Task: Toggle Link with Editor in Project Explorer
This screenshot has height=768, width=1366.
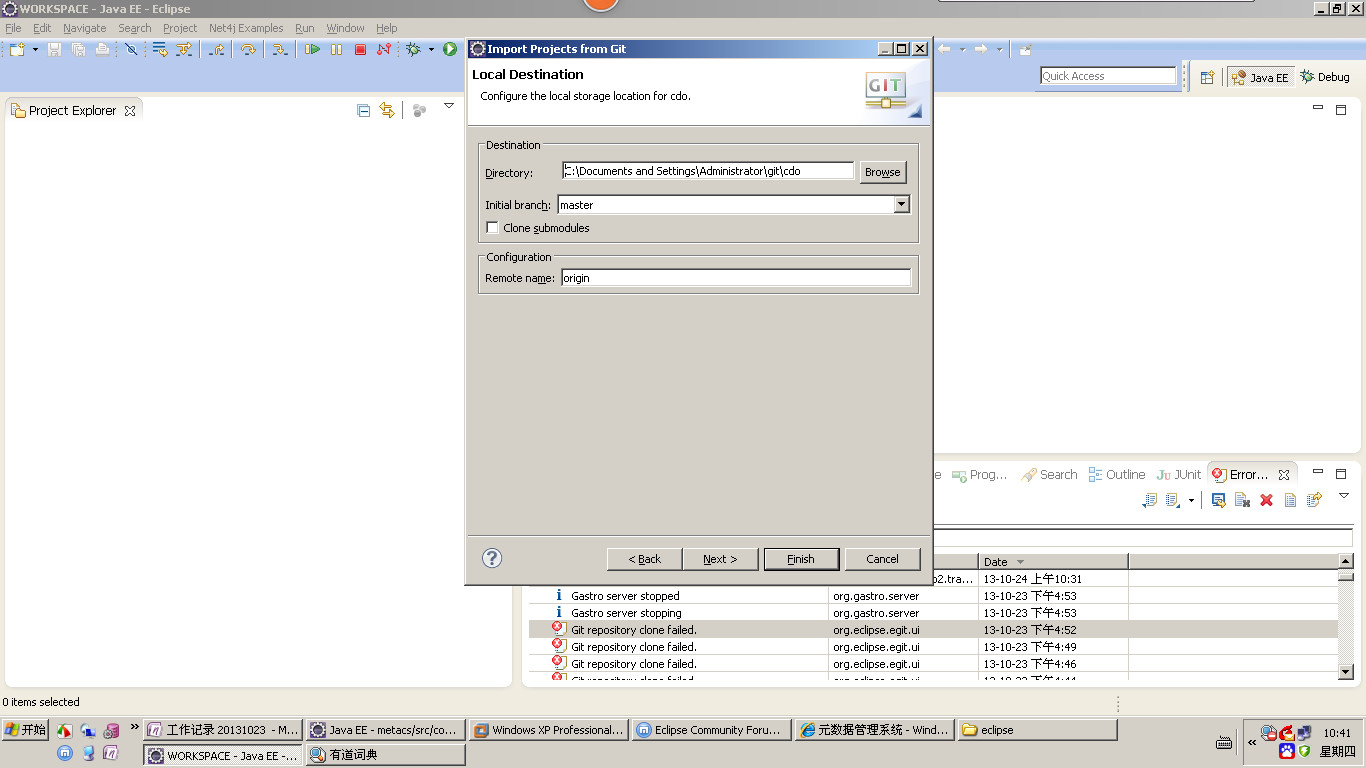Action: click(387, 110)
